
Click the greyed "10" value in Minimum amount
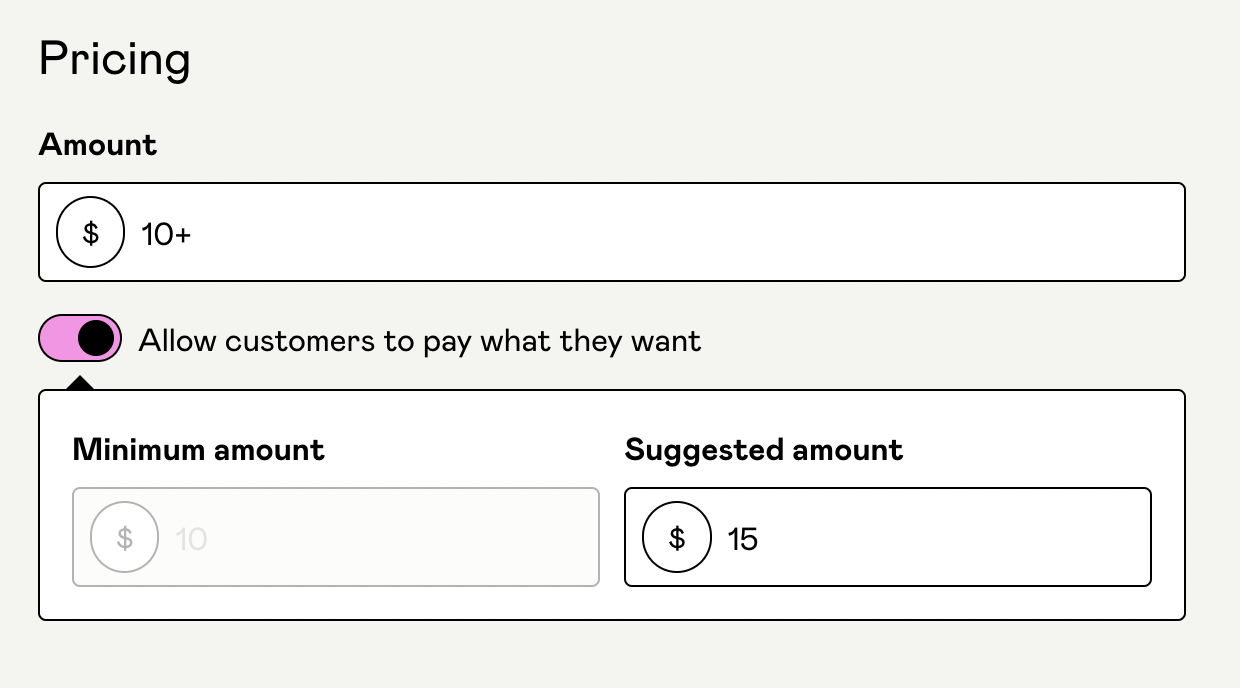(x=191, y=539)
